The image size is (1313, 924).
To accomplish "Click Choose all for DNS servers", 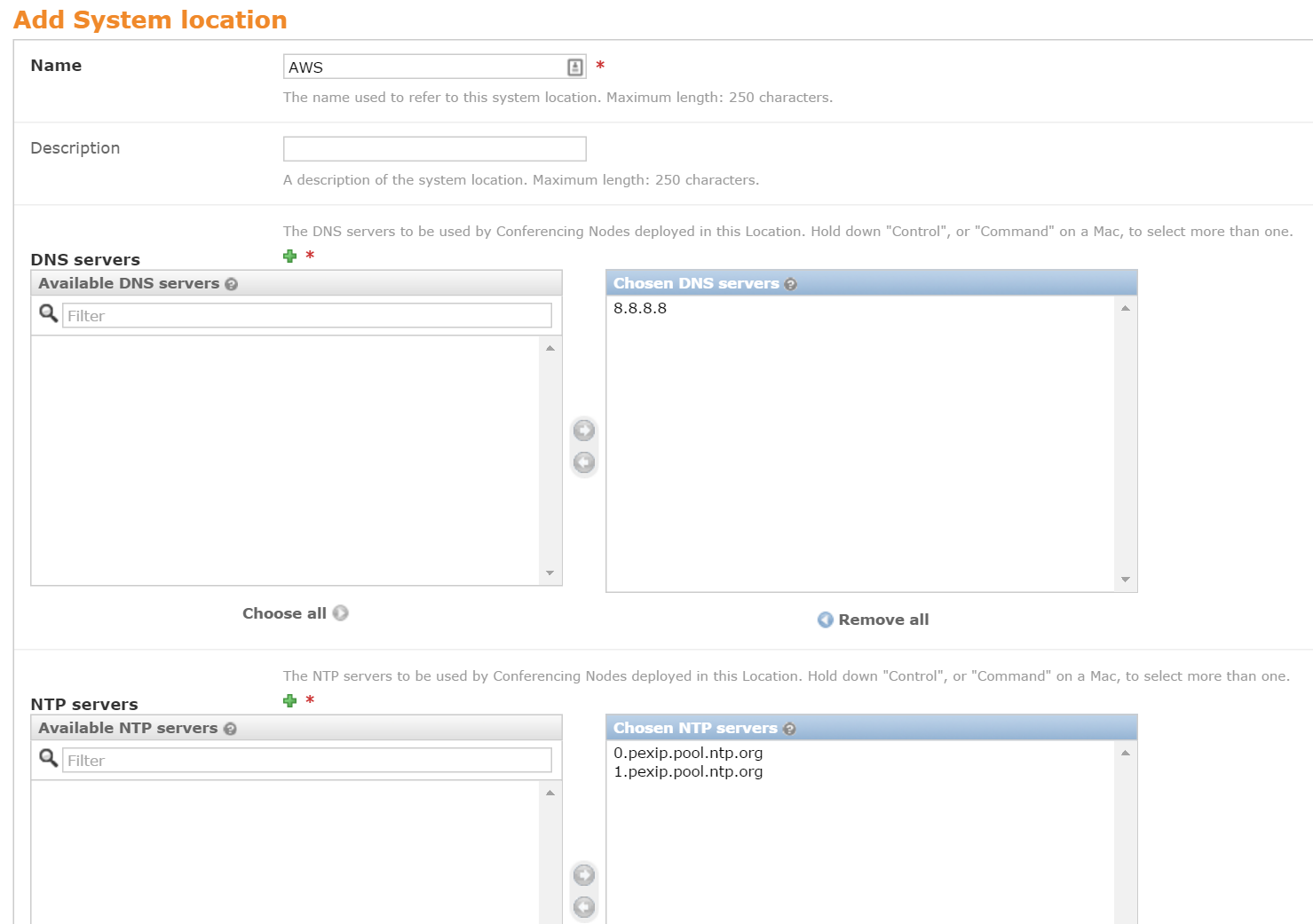I will pos(295,613).
